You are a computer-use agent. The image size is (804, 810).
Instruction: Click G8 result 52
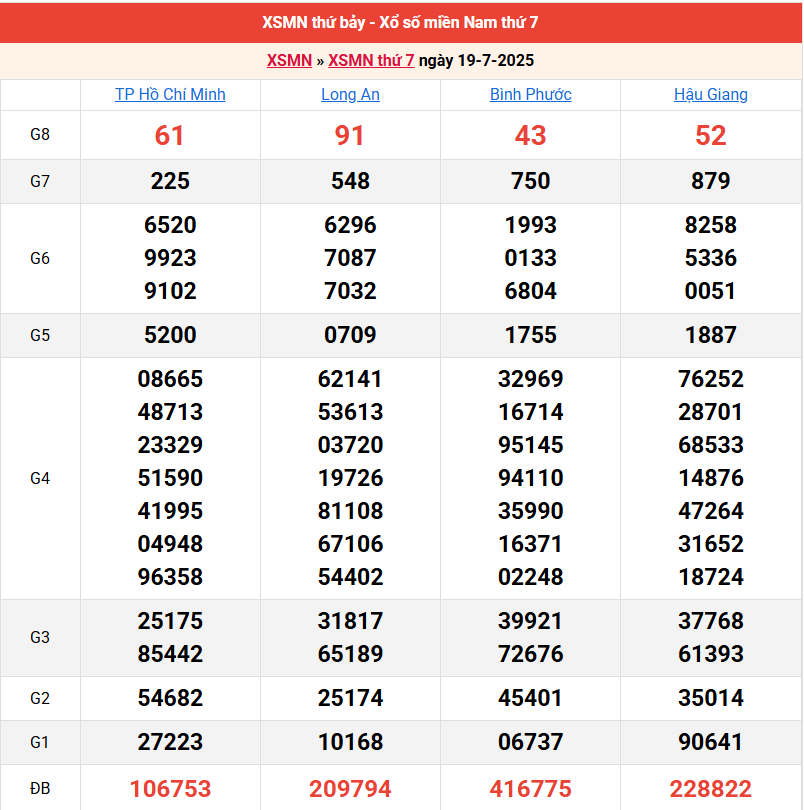[710, 135]
